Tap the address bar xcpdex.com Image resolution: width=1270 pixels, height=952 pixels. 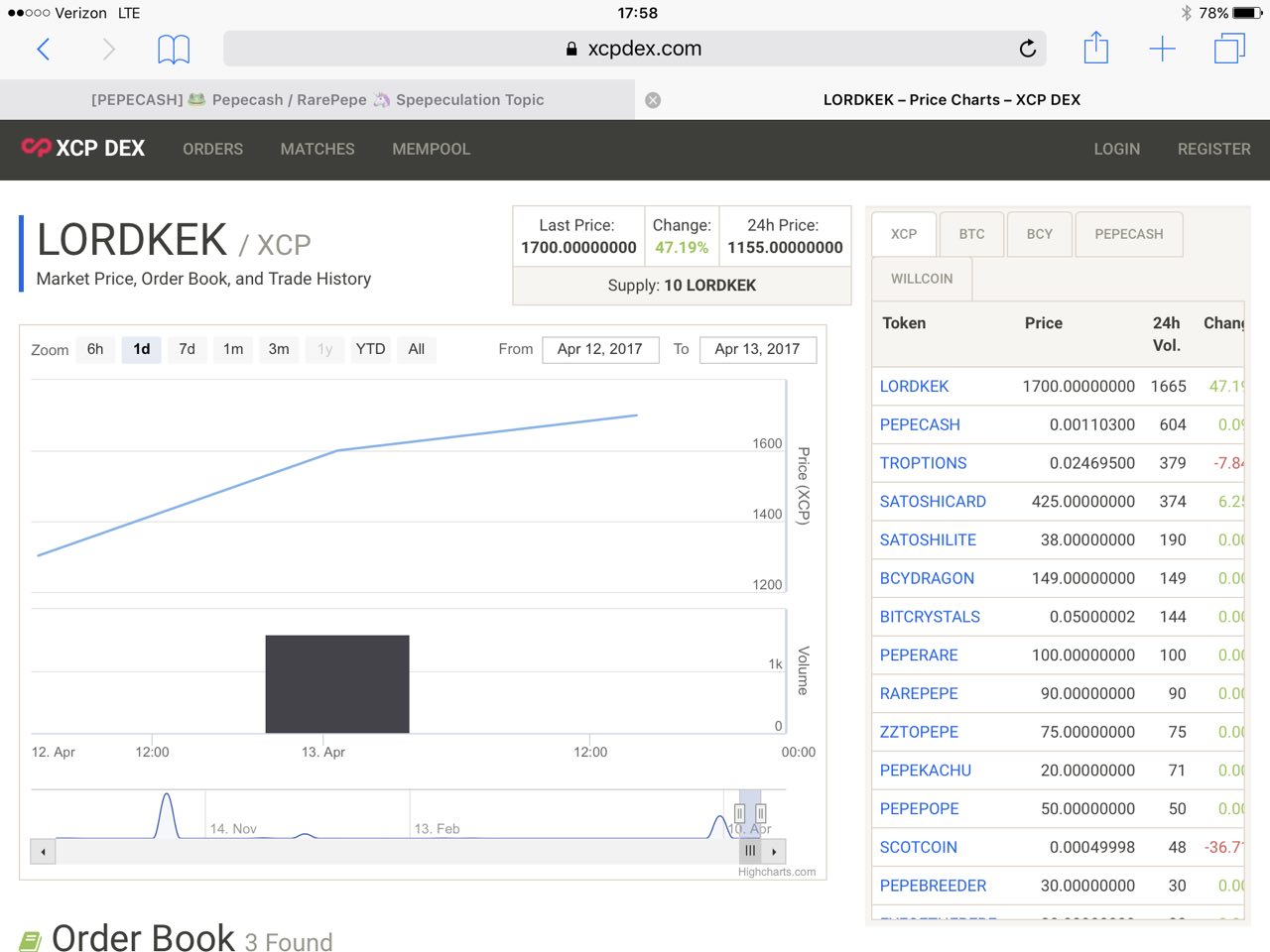click(x=635, y=49)
